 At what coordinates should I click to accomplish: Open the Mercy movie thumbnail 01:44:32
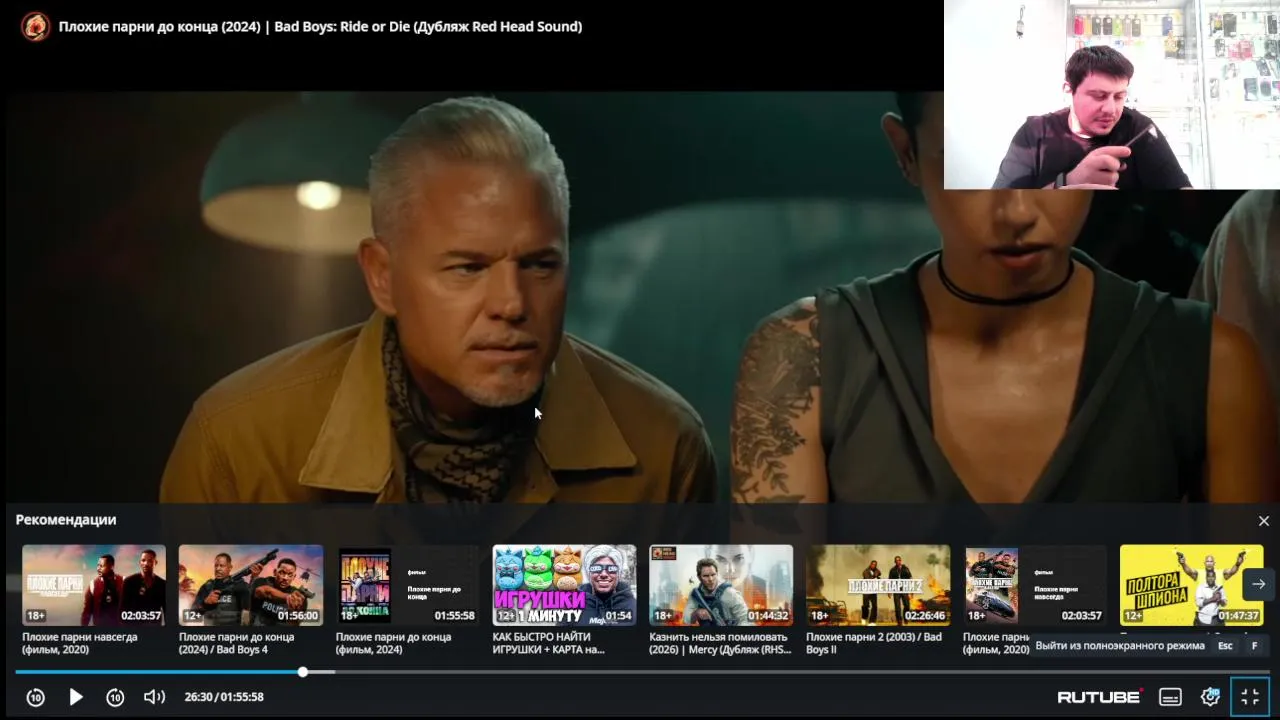(x=721, y=585)
